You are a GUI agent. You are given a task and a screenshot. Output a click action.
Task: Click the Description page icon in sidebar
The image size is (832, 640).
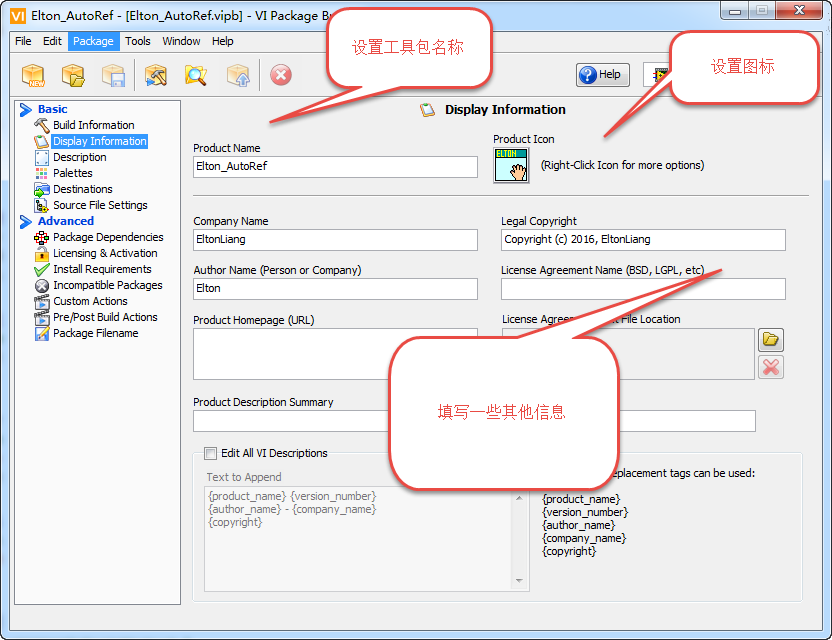point(41,158)
